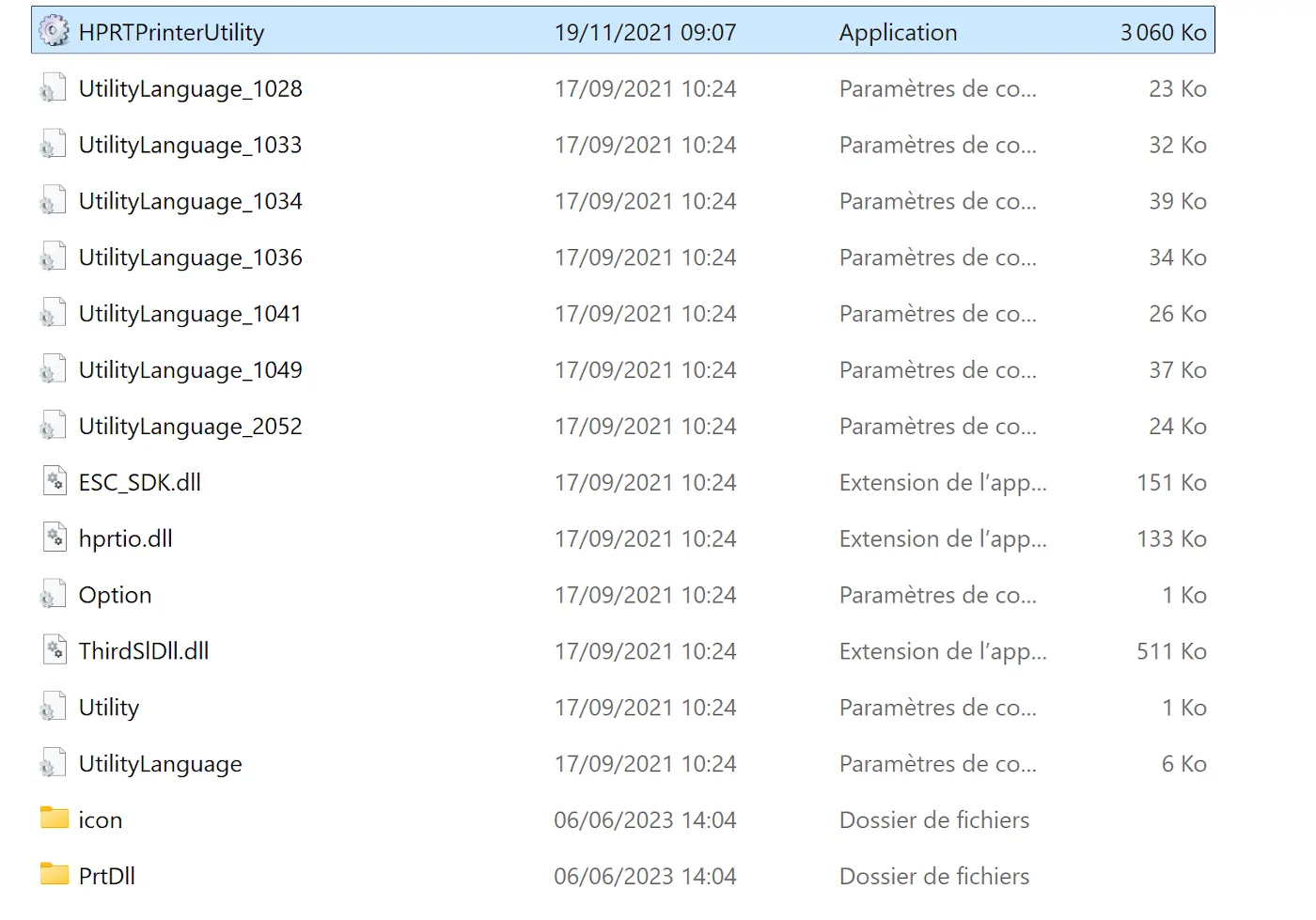The height and width of the screenshot is (920, 1316).
Task: Click the 1 Ko size in the Utility row
Action: pyautogui.click(x=1183, y=709)
